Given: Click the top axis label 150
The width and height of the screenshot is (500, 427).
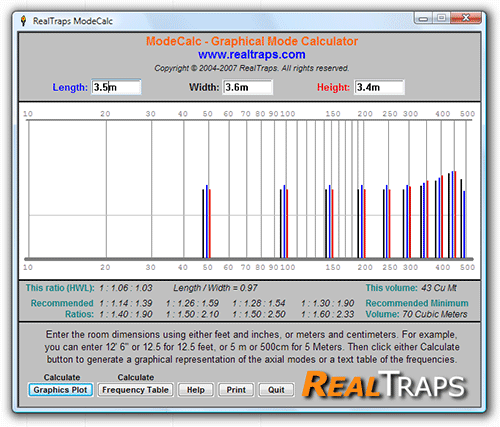Looking at the screenshot, I should pos(333,114).
